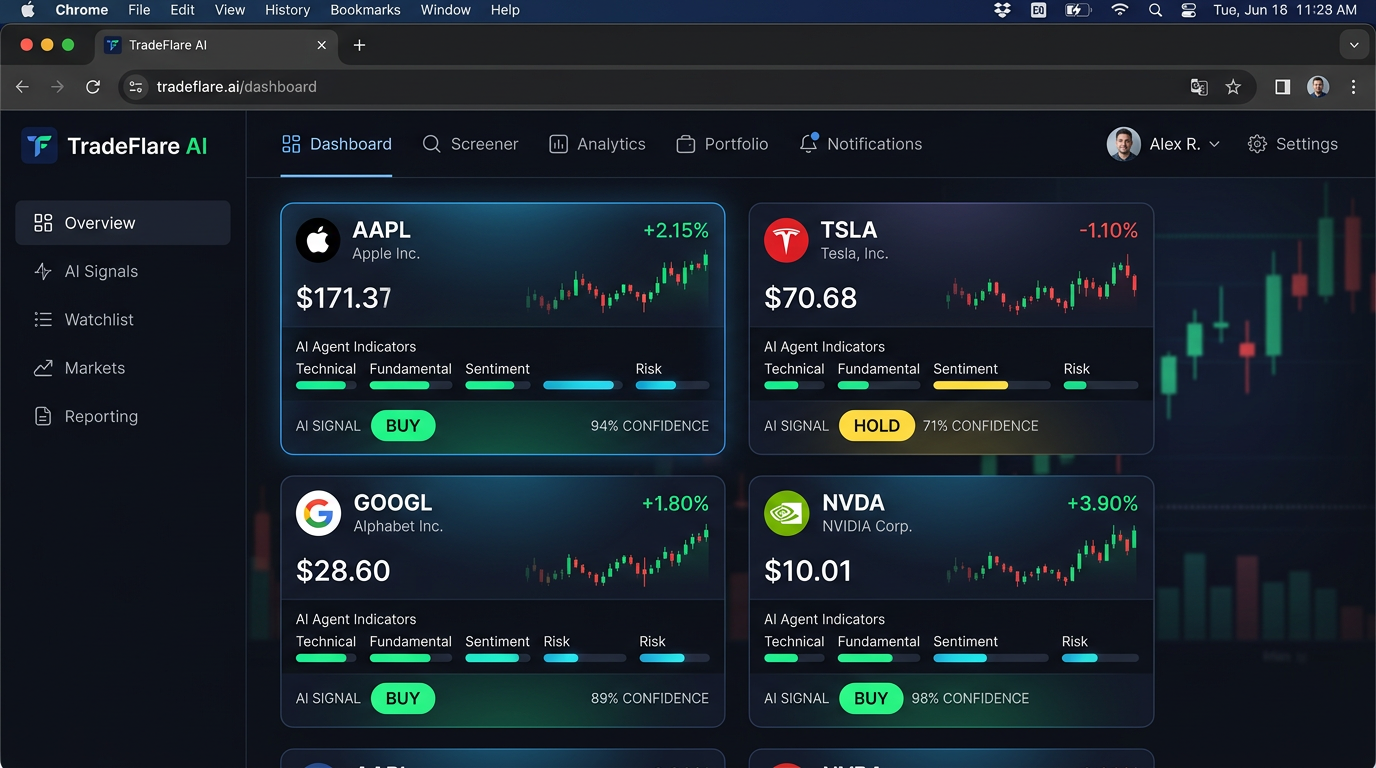Screen dimensions: 1376x768
Task: Click the browser back arrow
Action: (x=22, y=87)
